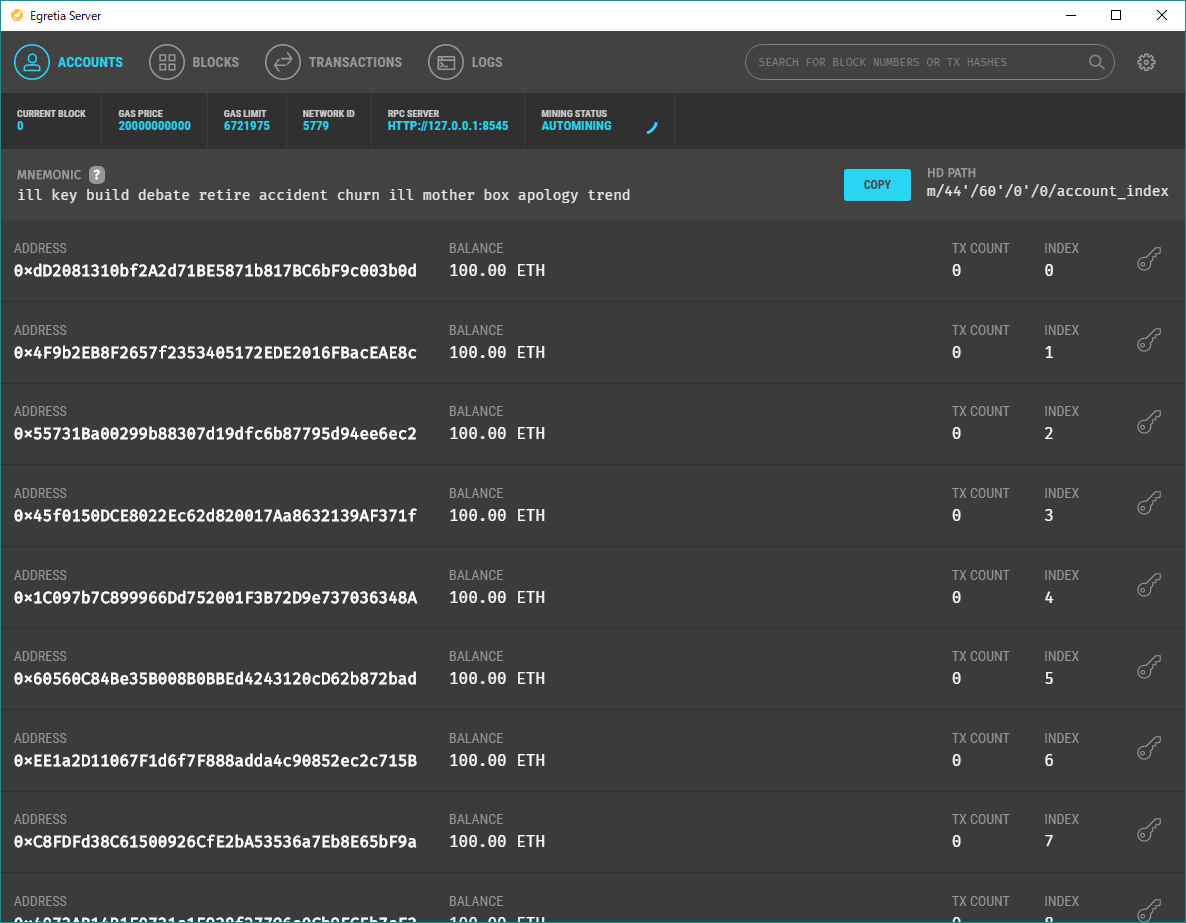Click the Blocks grid icon
Image resolution: width=1186 pixels, height=923 pixels.
pyautogui.click(x=167, y=61)
